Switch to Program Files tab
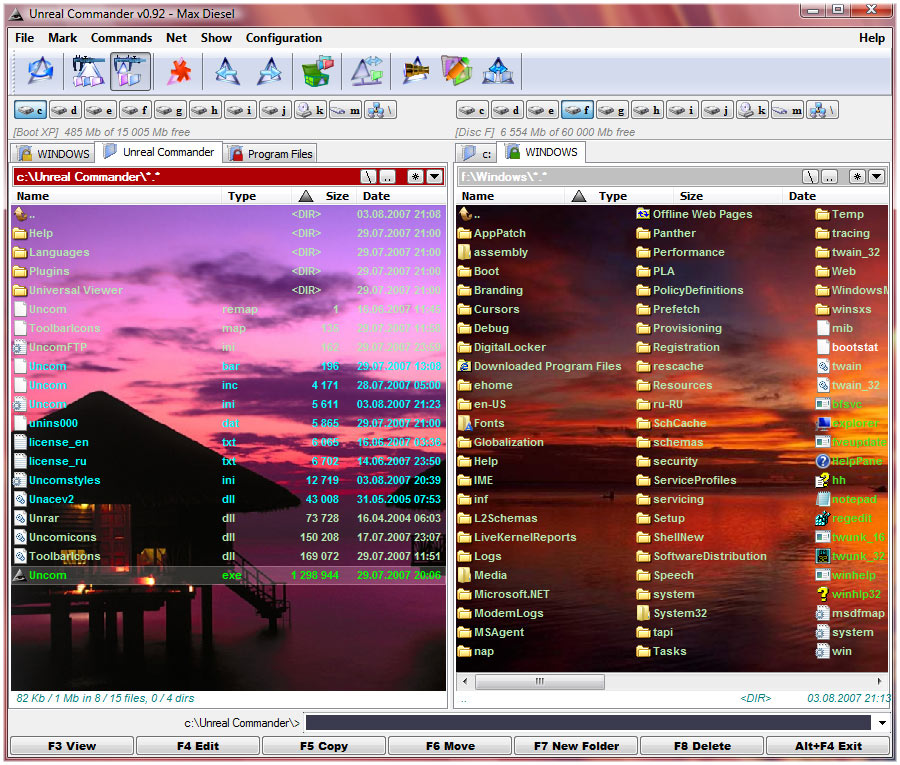The image size is (900, 765). (270, 153)
